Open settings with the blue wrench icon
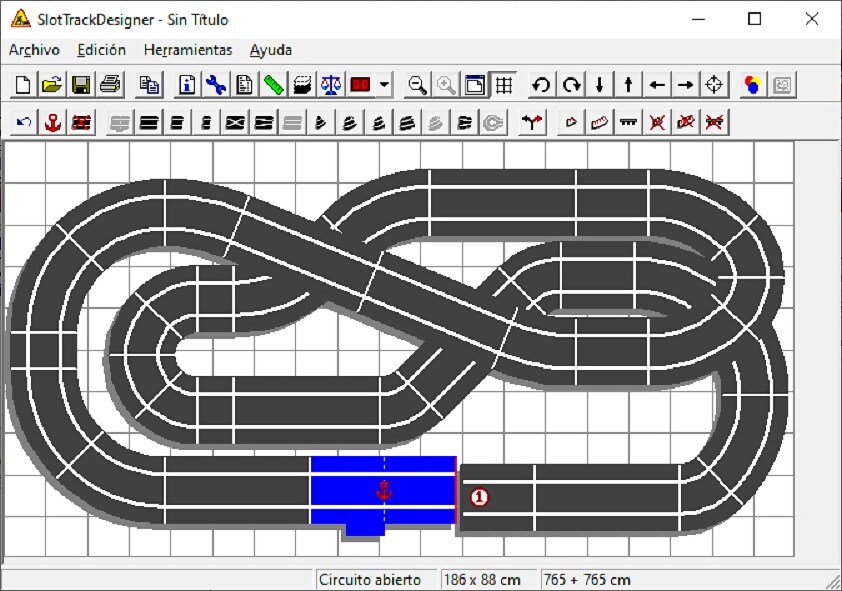The height and width of the screenshot is (591, 842). coord(216,85)
